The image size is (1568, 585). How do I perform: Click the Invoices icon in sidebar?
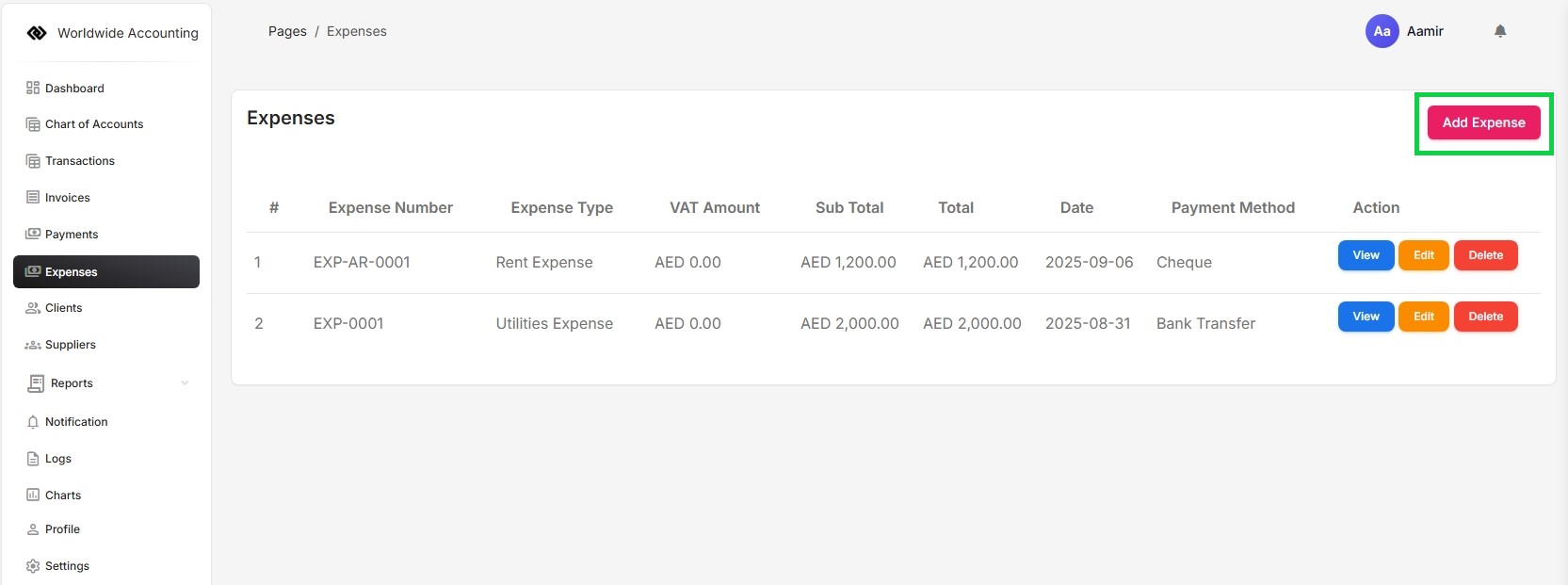point(33,198)
